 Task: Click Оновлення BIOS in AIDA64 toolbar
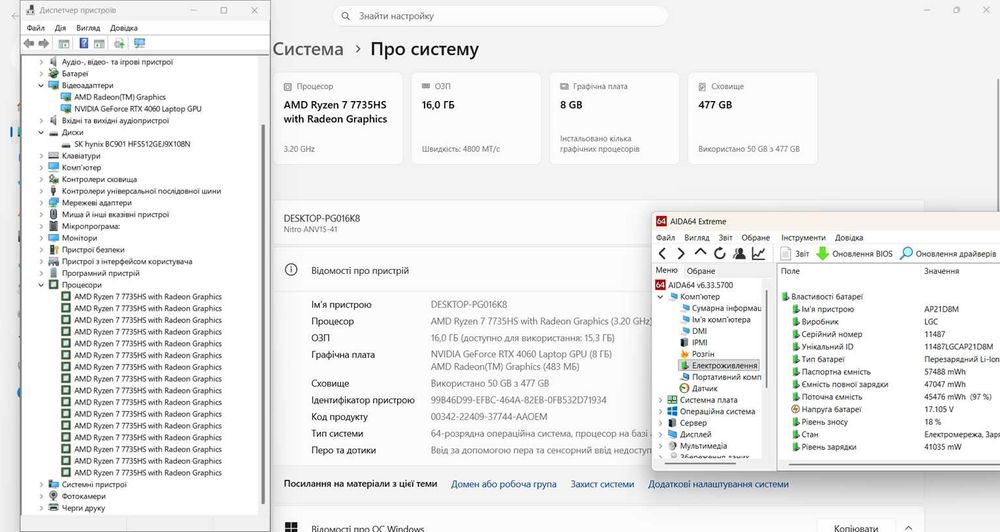(x=855, y=253)
